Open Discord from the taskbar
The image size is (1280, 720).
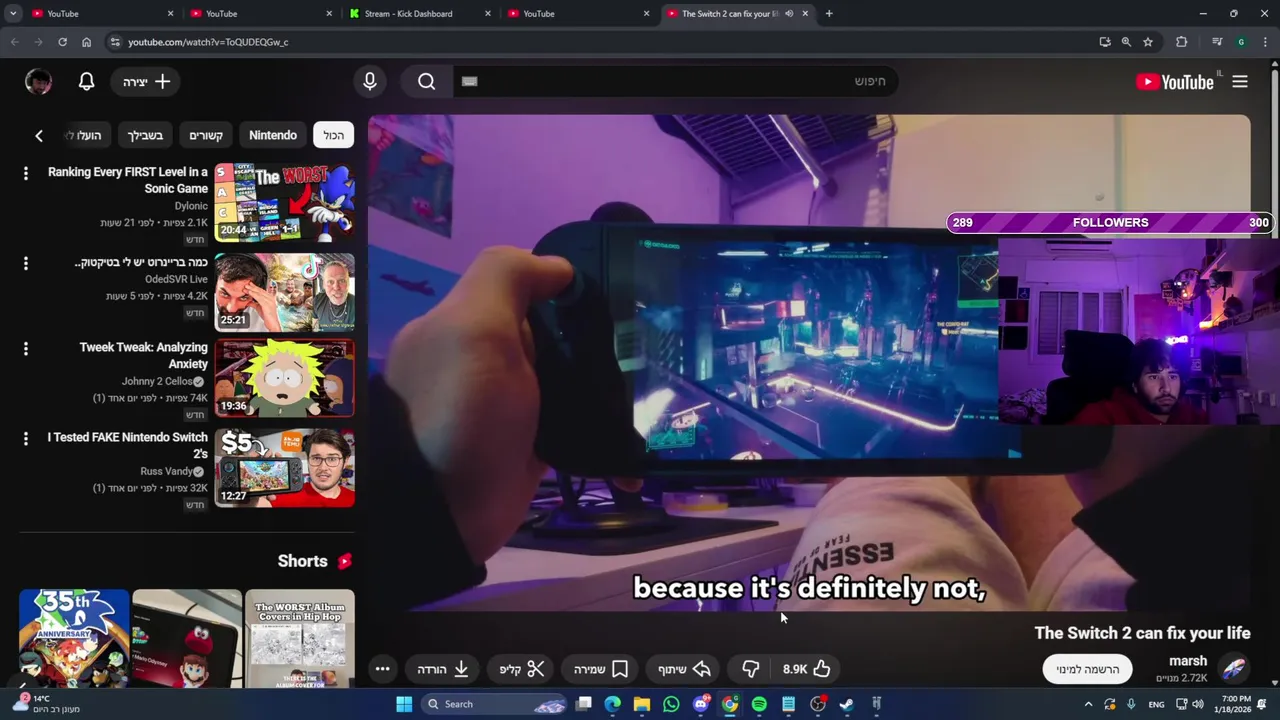click(701, 704)
